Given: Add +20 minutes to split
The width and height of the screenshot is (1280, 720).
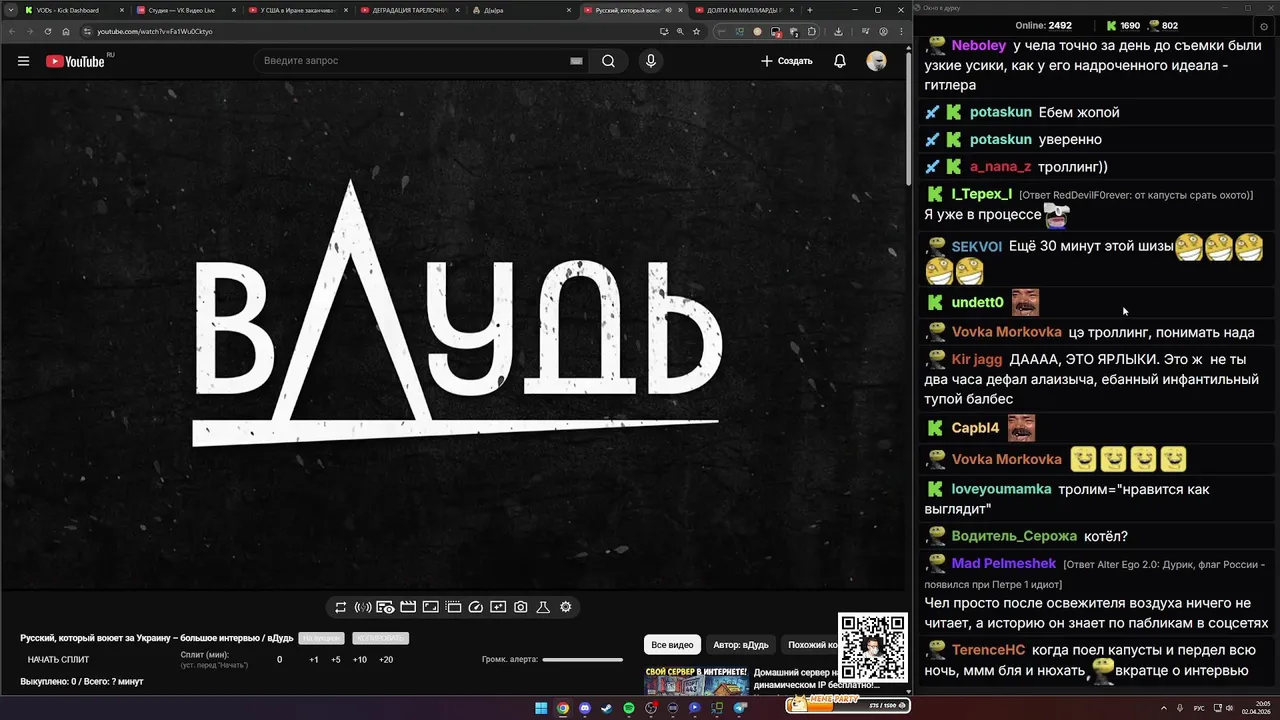Looking at the screenshot, I should click(x=386, y=660).
